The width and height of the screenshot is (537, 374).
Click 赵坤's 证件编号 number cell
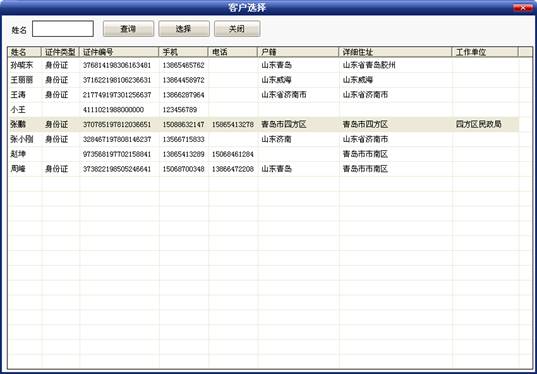(x=117, y=154)
